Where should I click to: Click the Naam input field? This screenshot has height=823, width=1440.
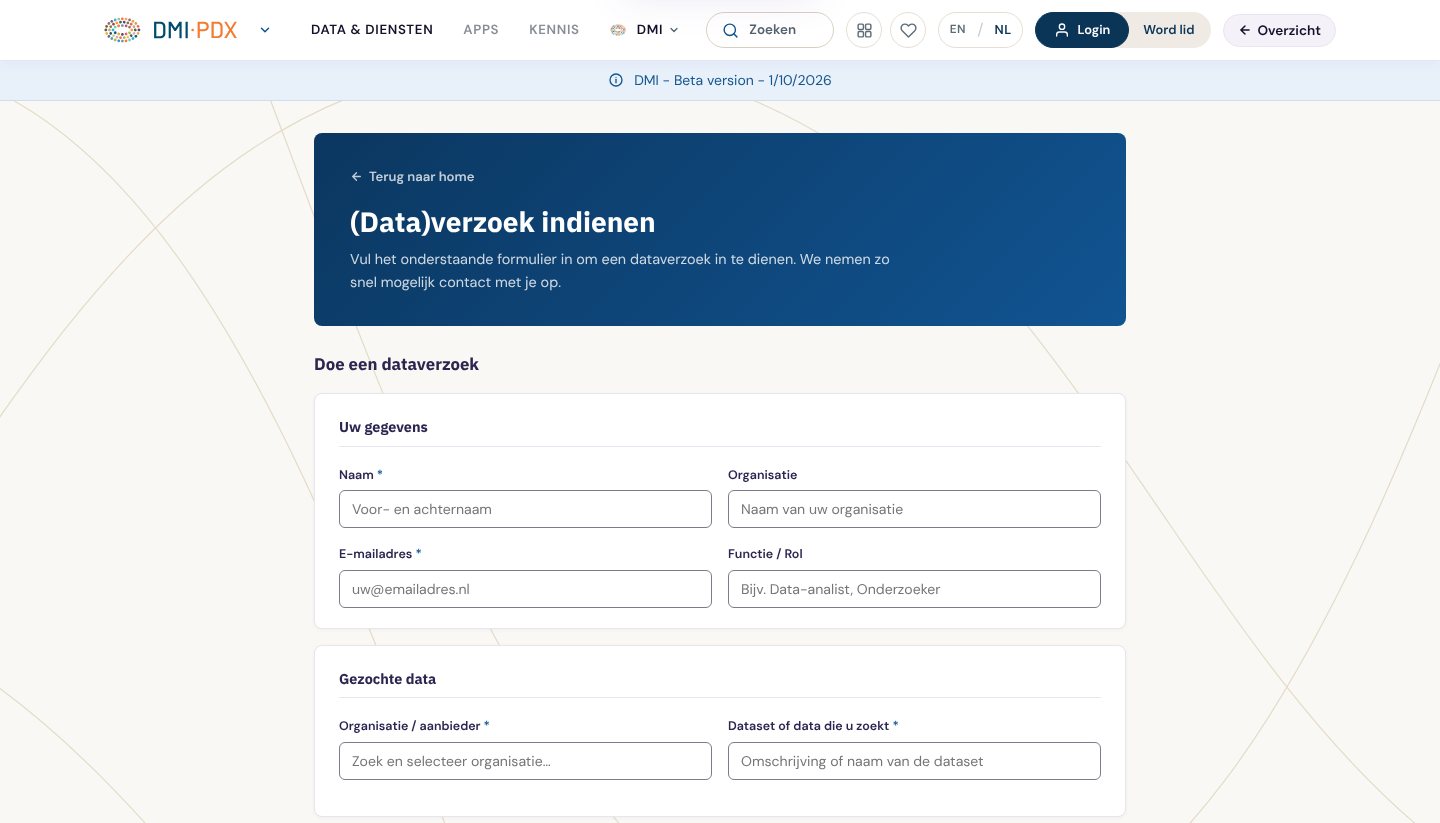point(525,509)
